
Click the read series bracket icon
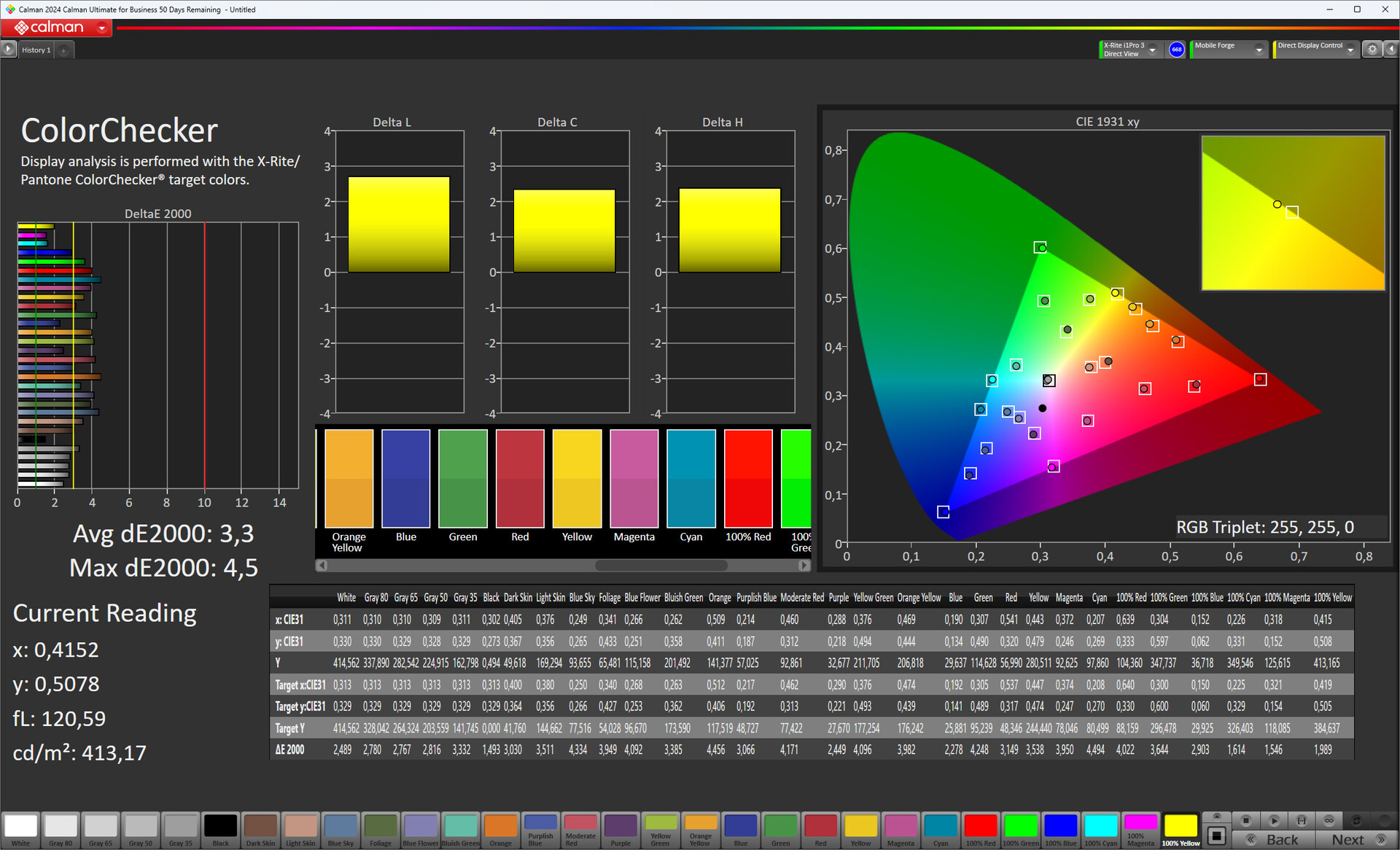pos(1302,820)
